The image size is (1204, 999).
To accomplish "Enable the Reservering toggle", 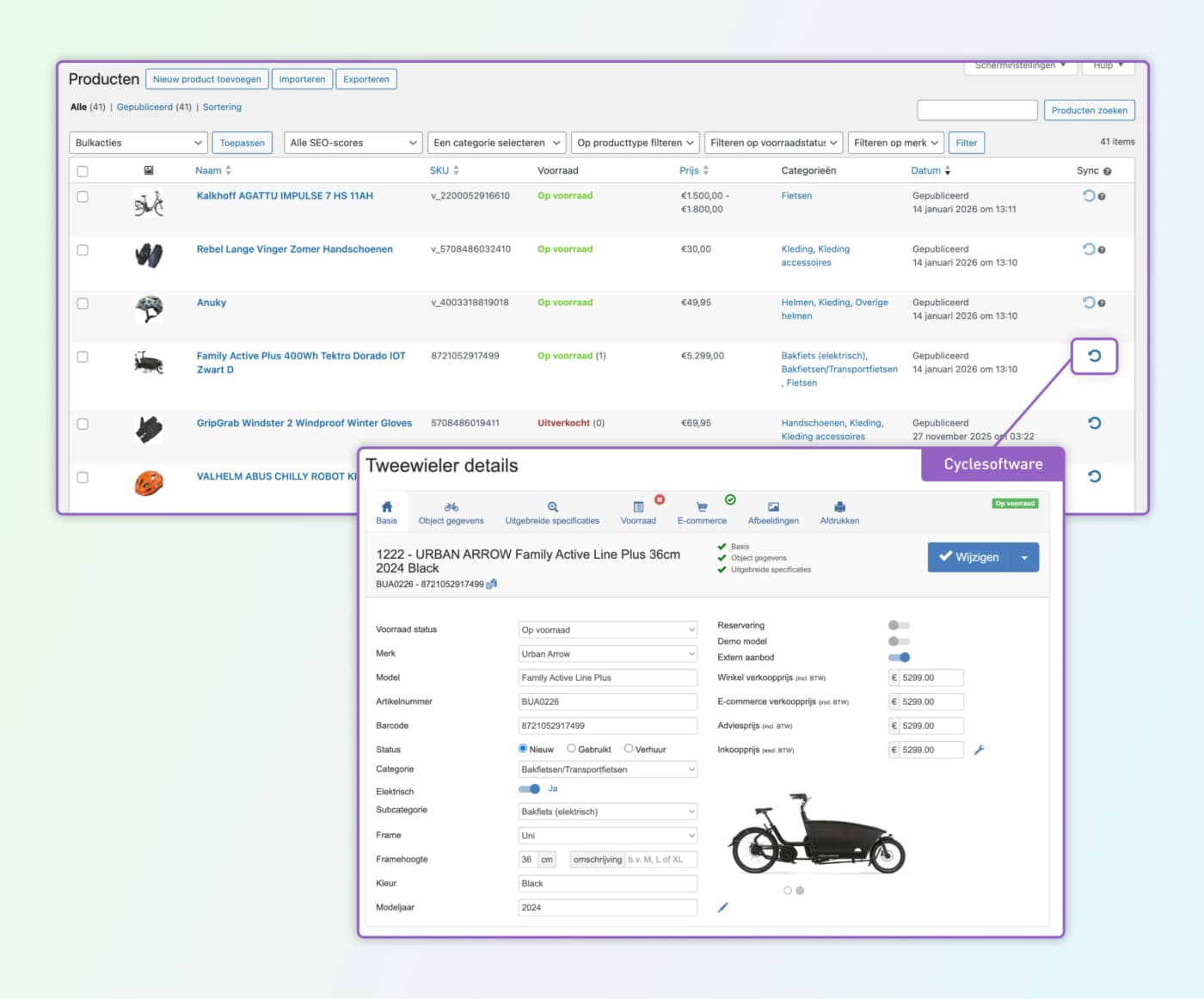I will pos(899,625).
